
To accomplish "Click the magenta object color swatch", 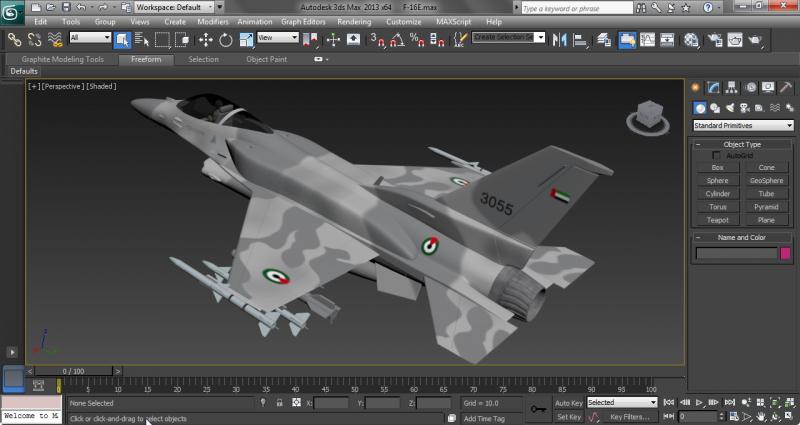I will (785, 254).
